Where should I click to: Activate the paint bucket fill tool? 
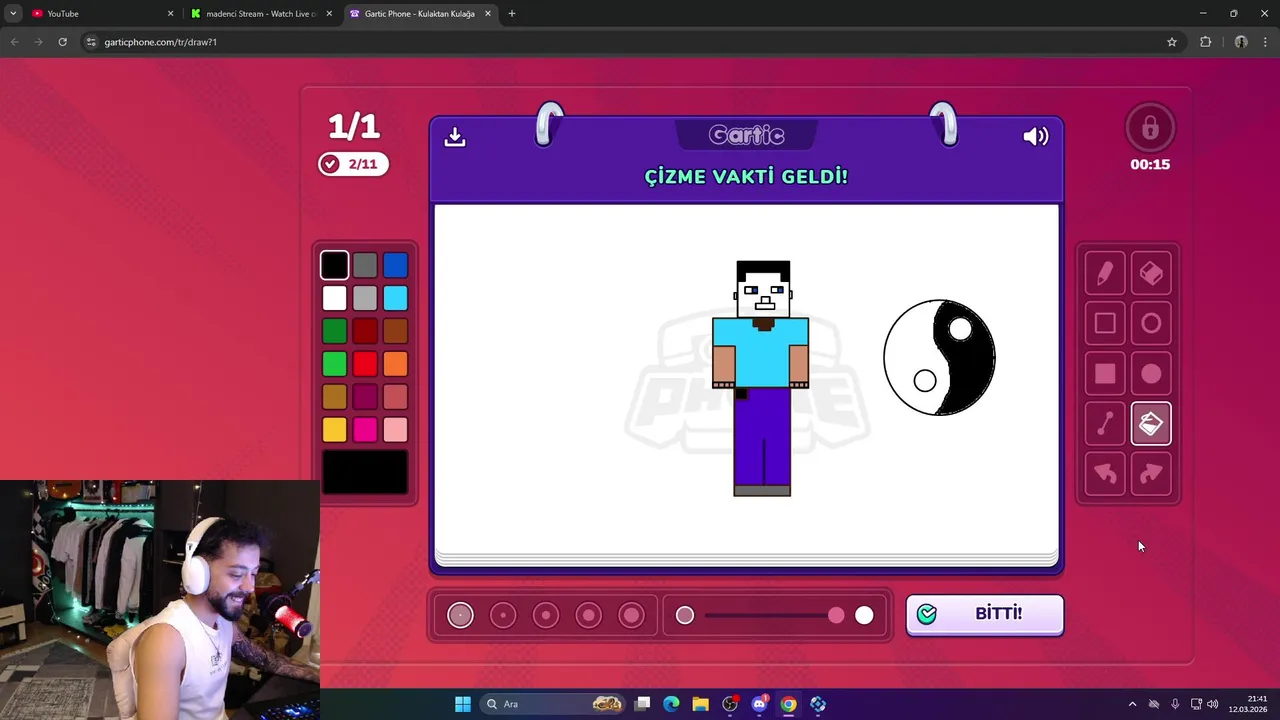1151,424
